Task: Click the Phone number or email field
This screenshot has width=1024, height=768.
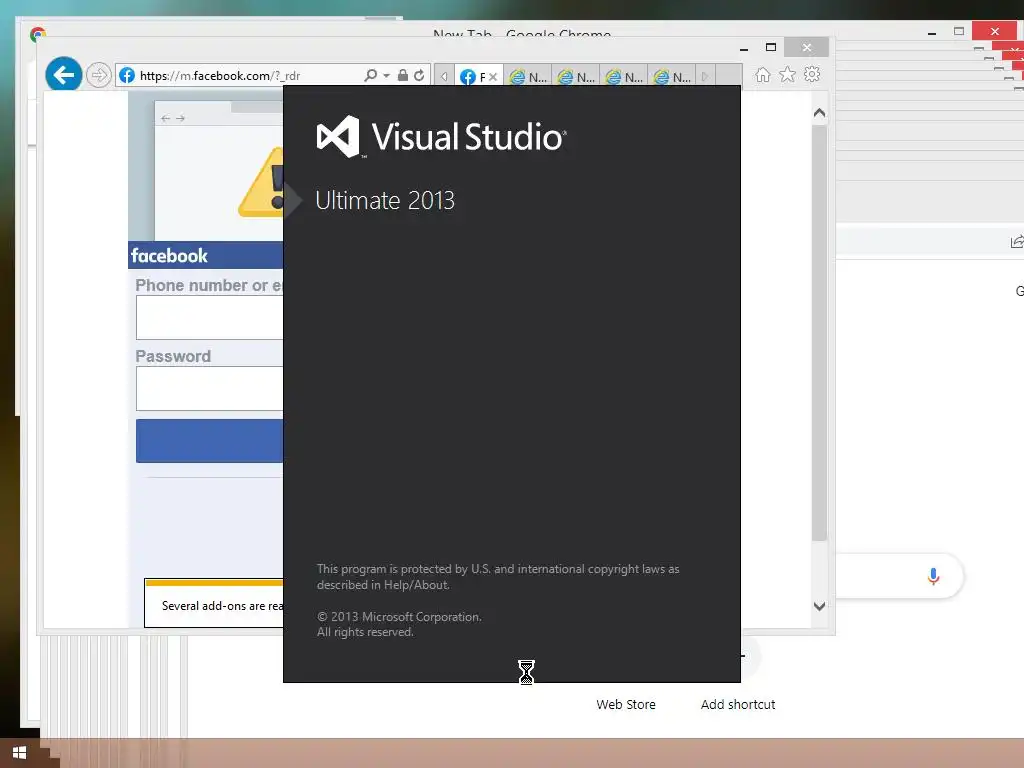Action: tap(209, 317)
